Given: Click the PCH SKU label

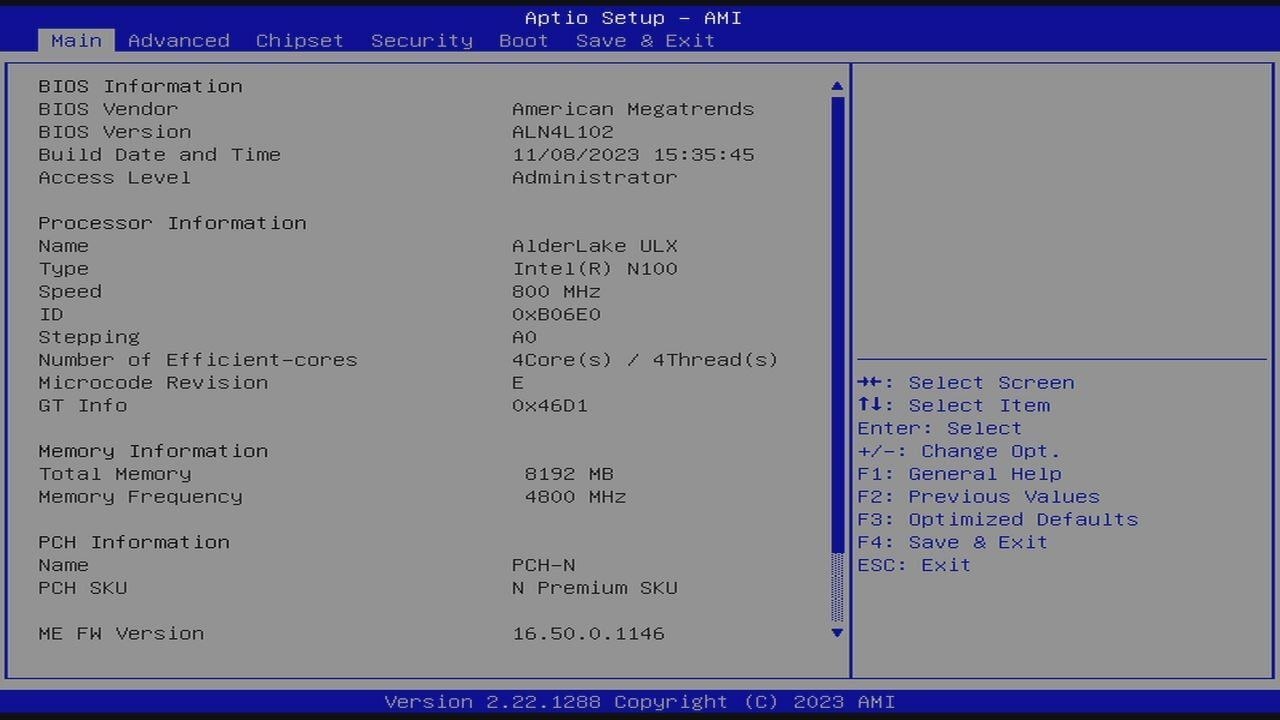Looking at the screenshot, I should (x=83, y=588).
